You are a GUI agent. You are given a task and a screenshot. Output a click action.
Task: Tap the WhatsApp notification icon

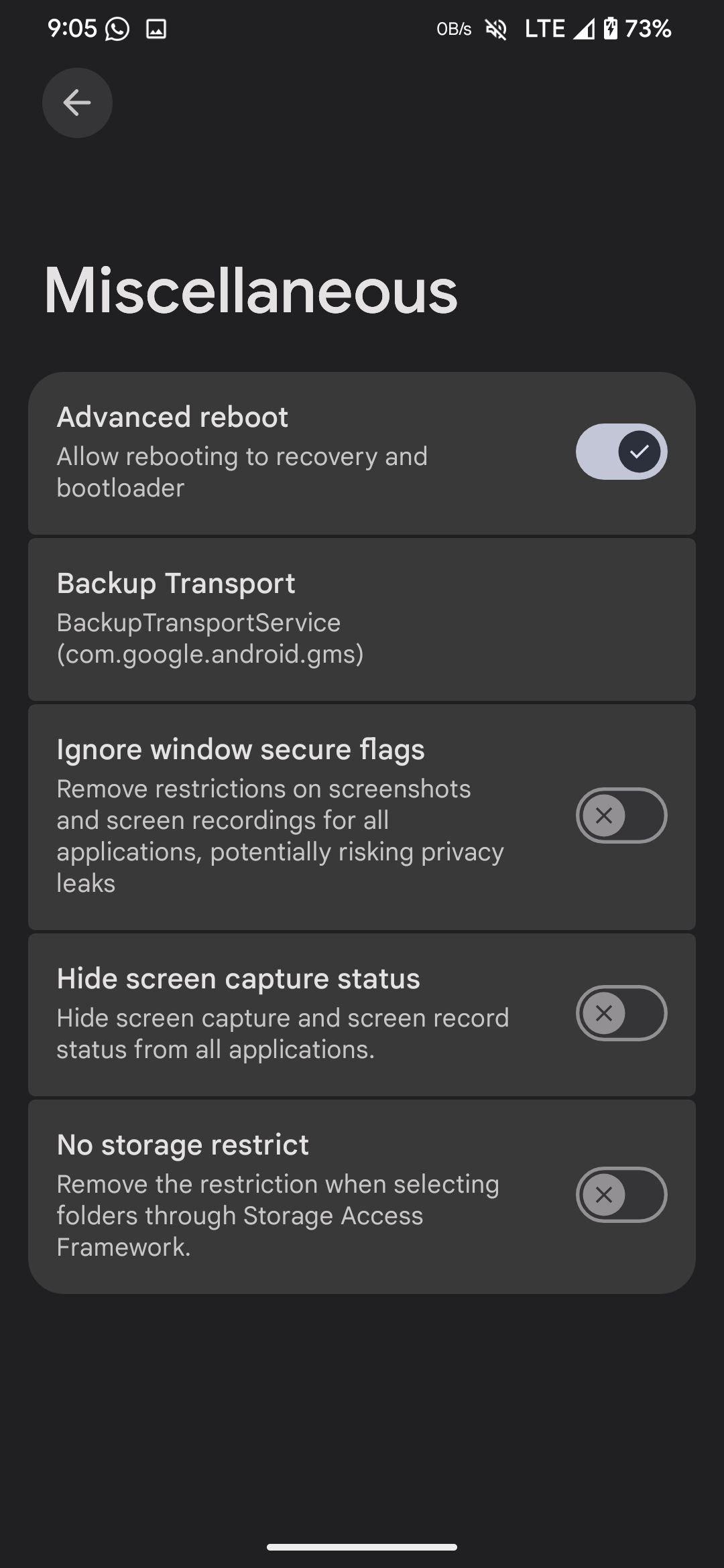117,29
